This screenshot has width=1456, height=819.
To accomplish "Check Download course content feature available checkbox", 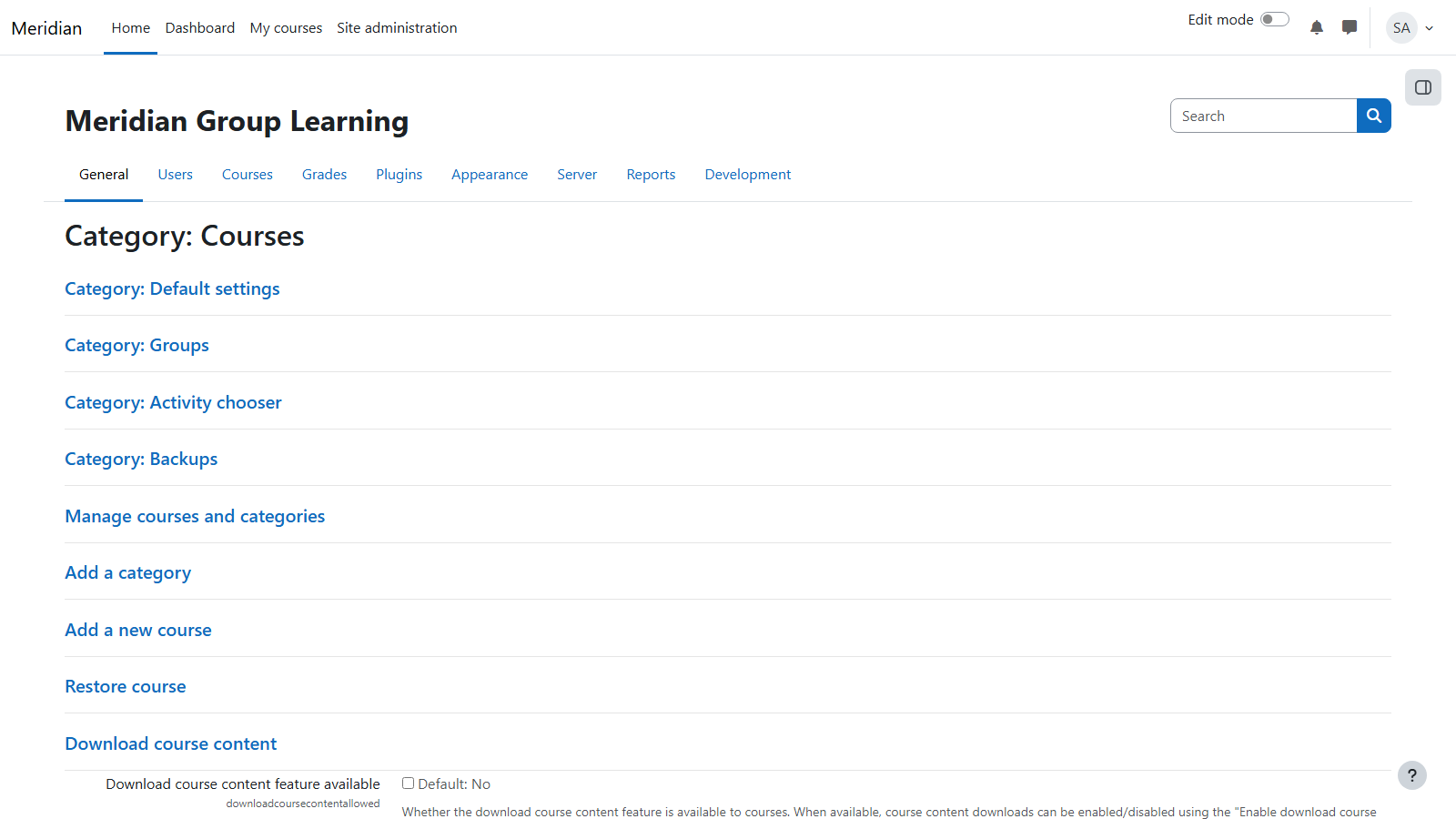I will coord(409,783).
